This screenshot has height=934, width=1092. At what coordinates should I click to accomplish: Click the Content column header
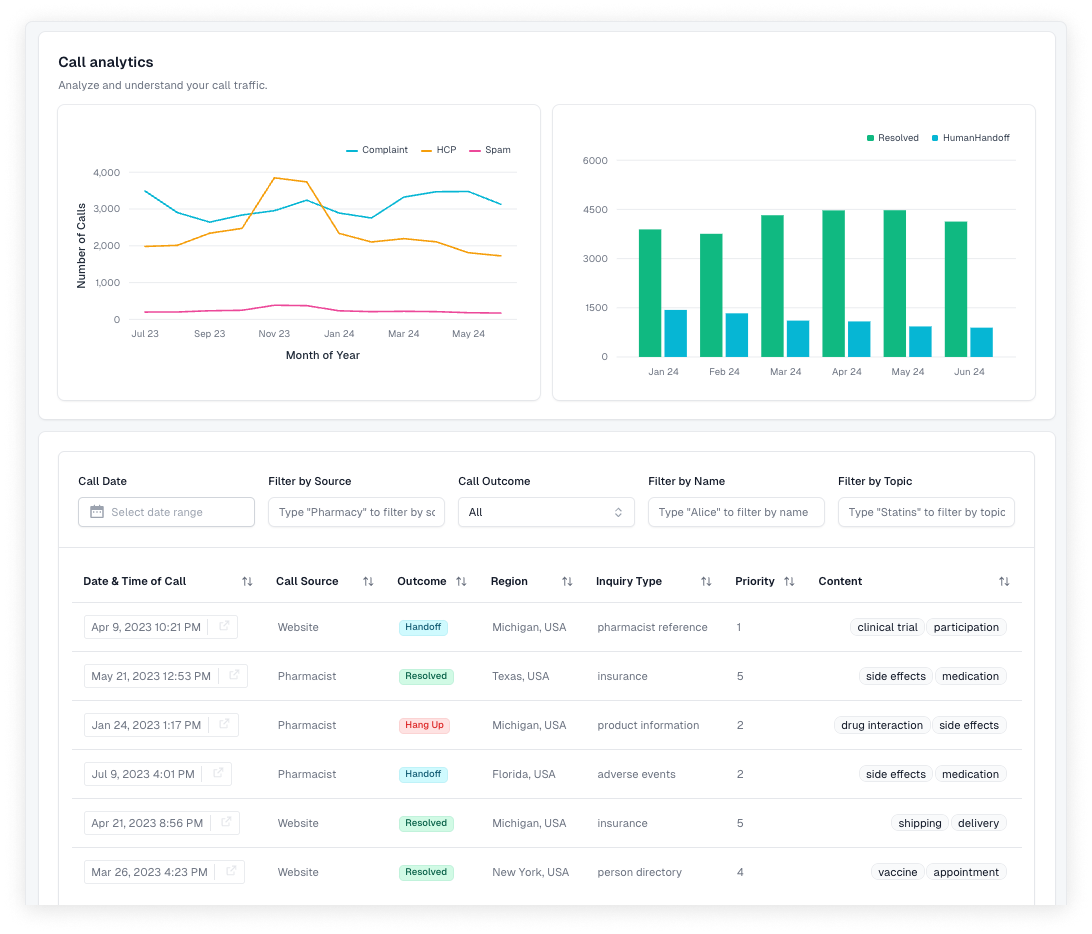pyautogui.click(x=840, y=582)
